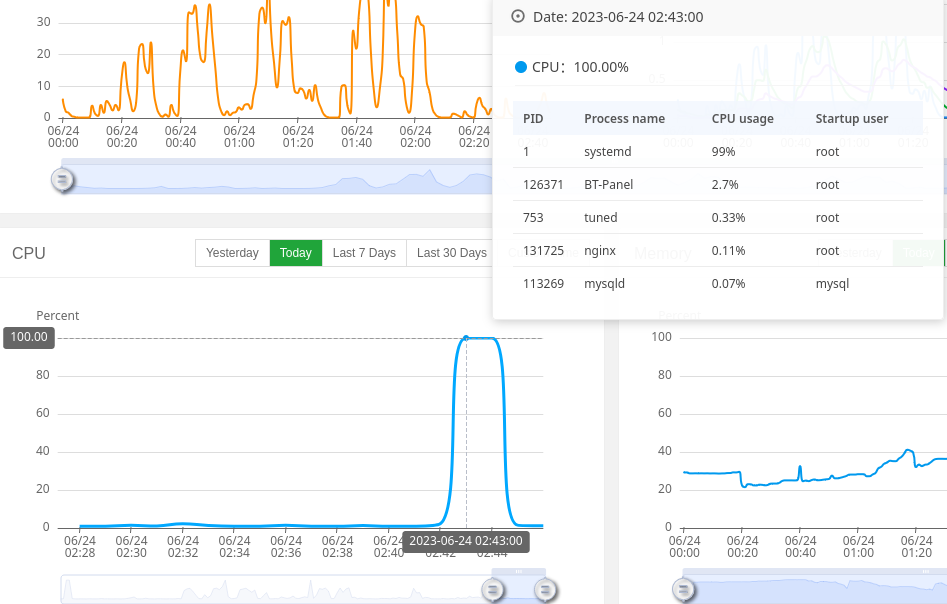This screenshot has width=947, height=604.
Task: Click the target icon beside Date
Action: pos(518,16)
